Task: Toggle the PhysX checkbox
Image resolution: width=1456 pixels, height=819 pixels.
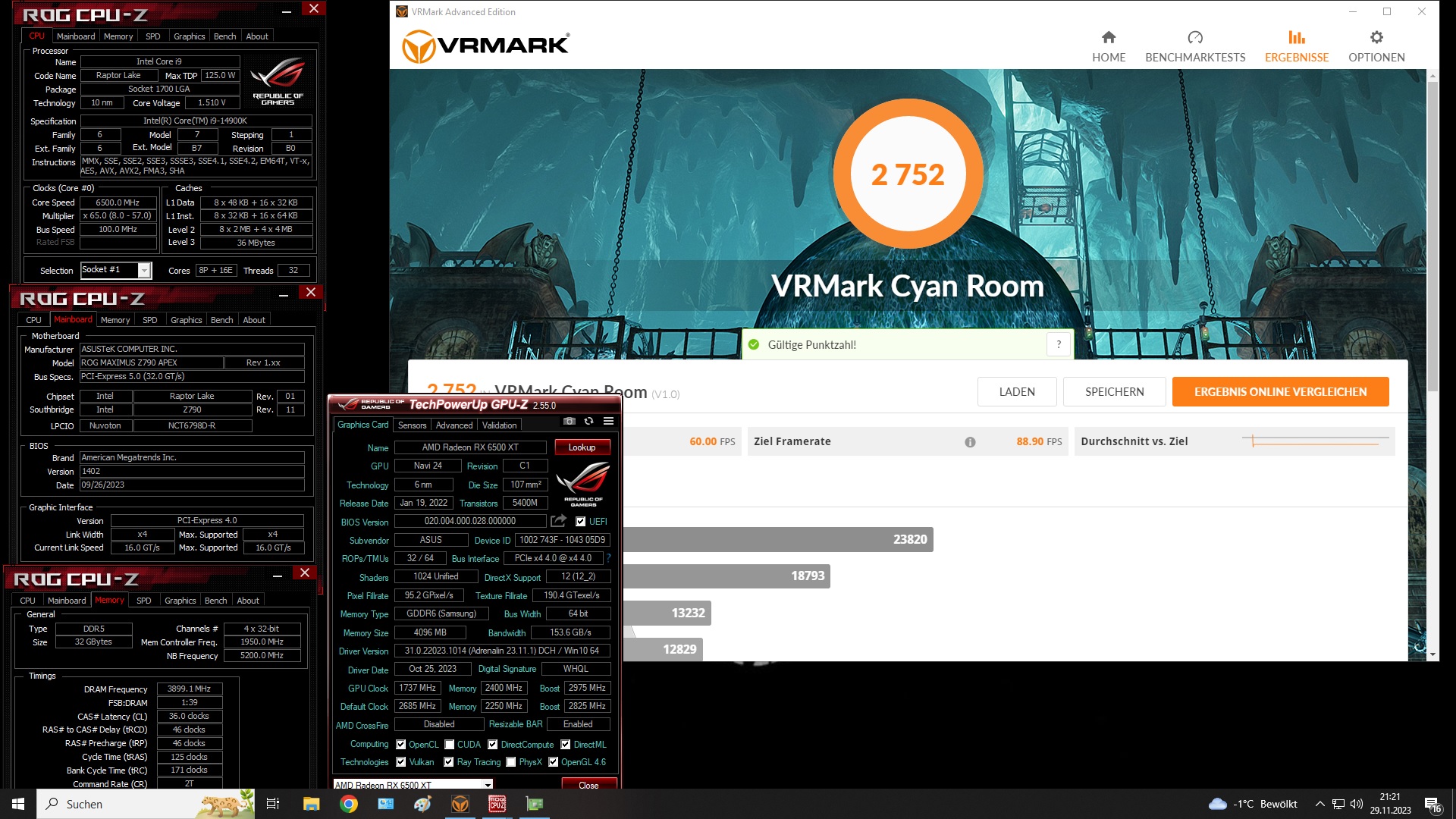Action: (x=511, y=762)
